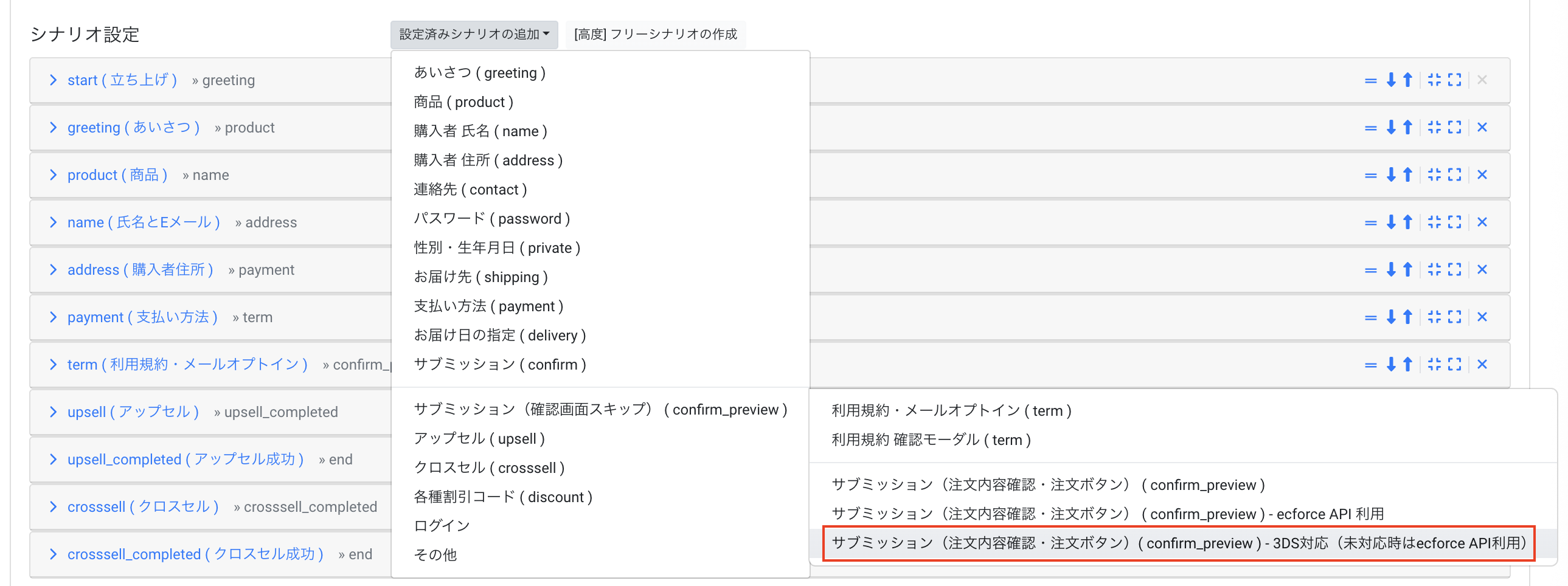Image resolution: width=1568 pixels, height=586 pixels.
Task: Expand the start scenario details chevron
Action: (x=53, y=80)
